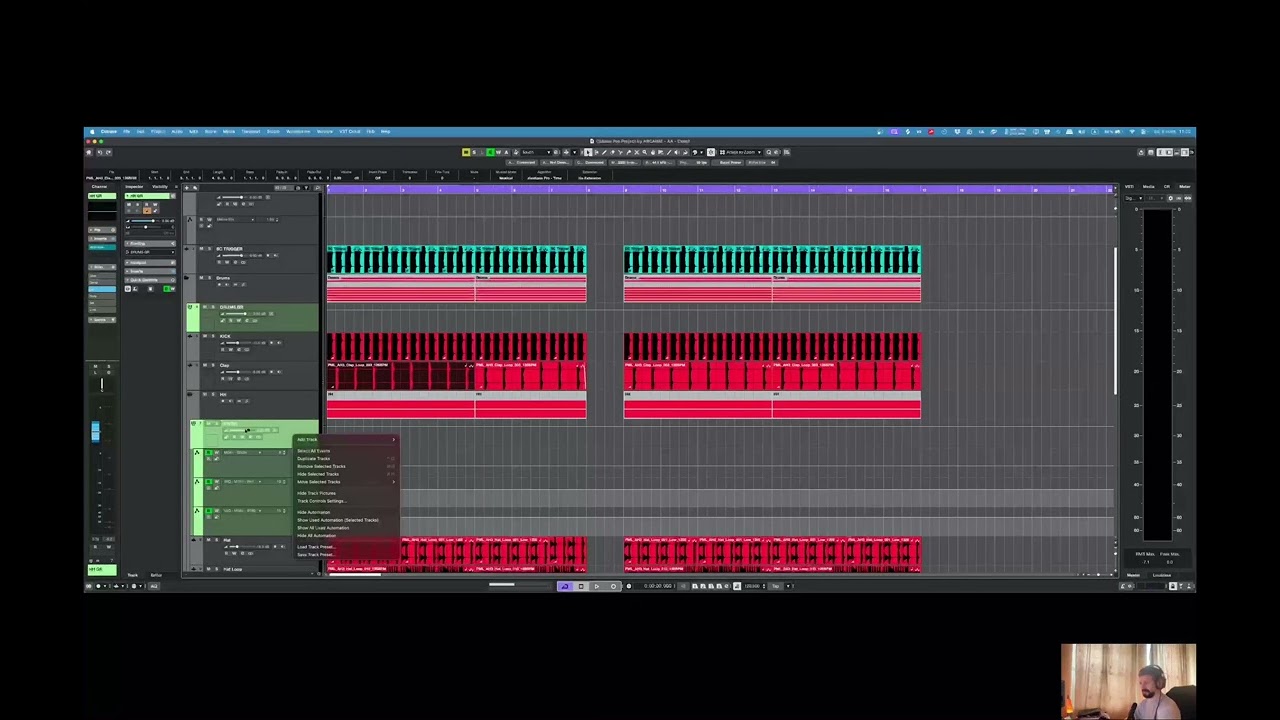The image size is (1280, 720).
Task: Select the Draw pencil tool
Action: coord(605,152)
